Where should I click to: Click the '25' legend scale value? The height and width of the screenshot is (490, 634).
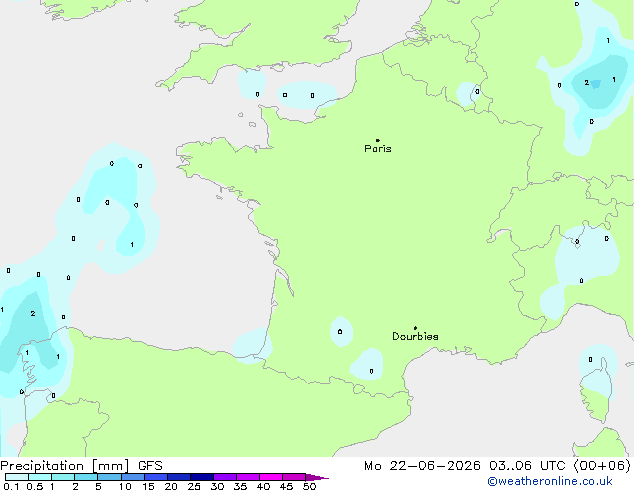(194, 486)
